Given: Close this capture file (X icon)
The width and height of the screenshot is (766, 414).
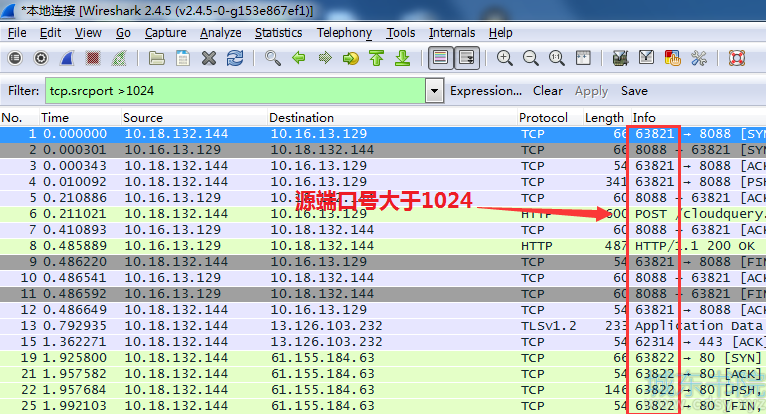Looking at the screenshot, I should coord(209,59).
